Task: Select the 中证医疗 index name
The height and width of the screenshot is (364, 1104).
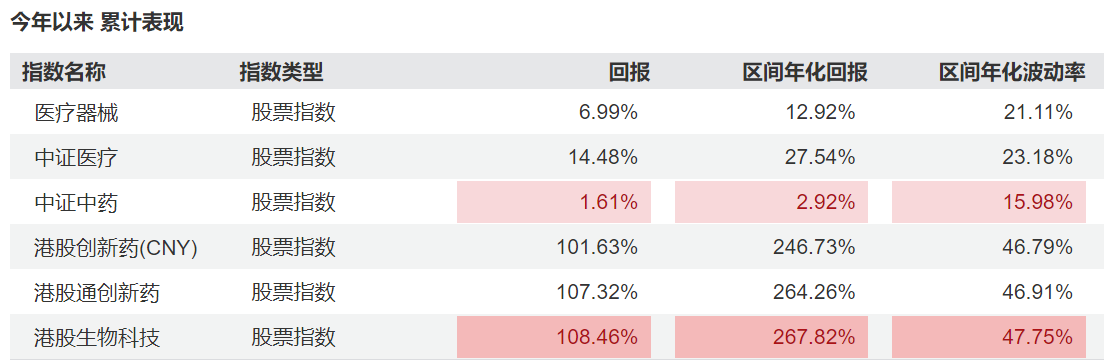Action: 76,157
